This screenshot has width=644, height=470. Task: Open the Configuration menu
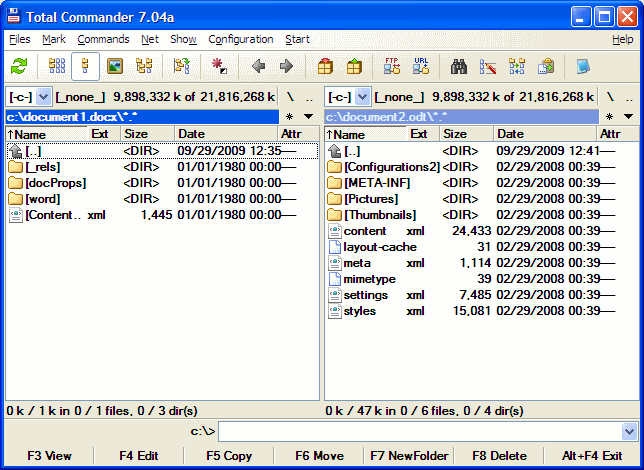tap(240, 39)
